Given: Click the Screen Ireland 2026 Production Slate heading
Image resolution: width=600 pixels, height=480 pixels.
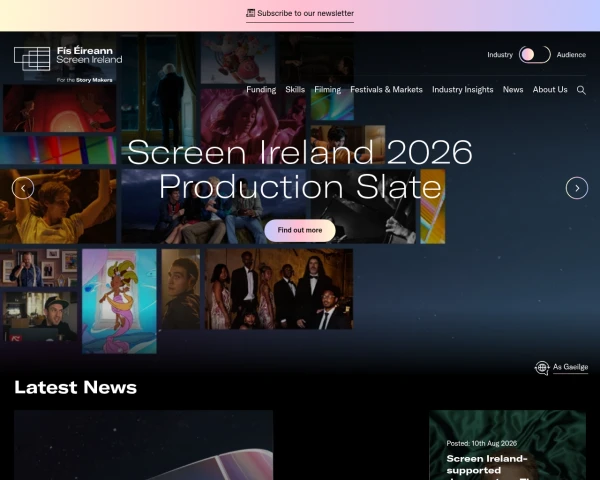Looking at the screenshot, I should tap(300, 169).
